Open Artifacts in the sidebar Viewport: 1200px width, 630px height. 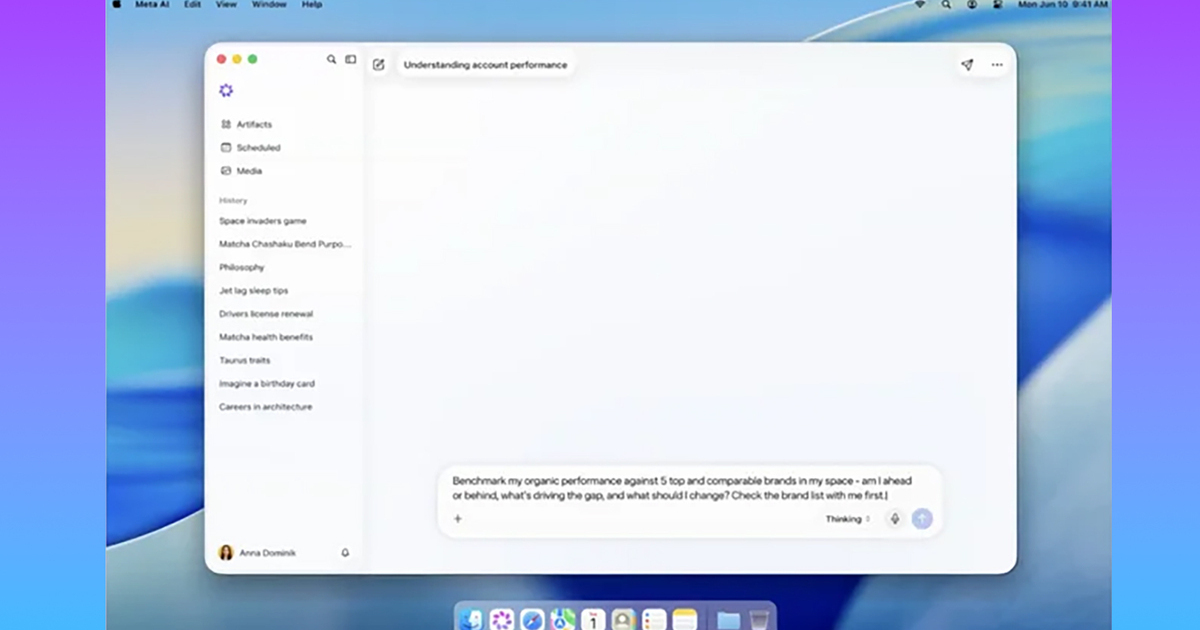(246, 125)
